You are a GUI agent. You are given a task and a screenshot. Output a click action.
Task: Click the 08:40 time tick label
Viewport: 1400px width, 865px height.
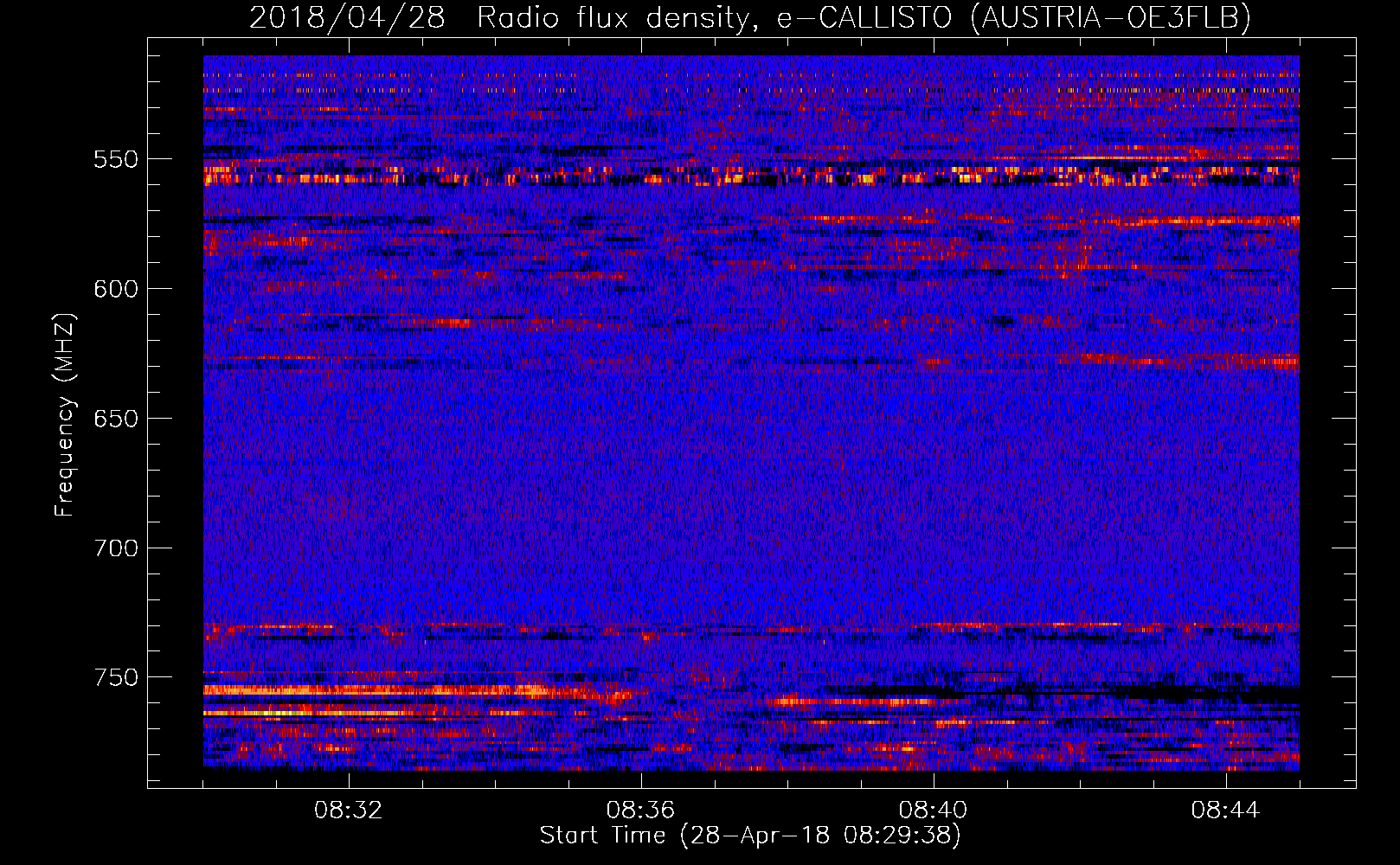click(934, 811)
